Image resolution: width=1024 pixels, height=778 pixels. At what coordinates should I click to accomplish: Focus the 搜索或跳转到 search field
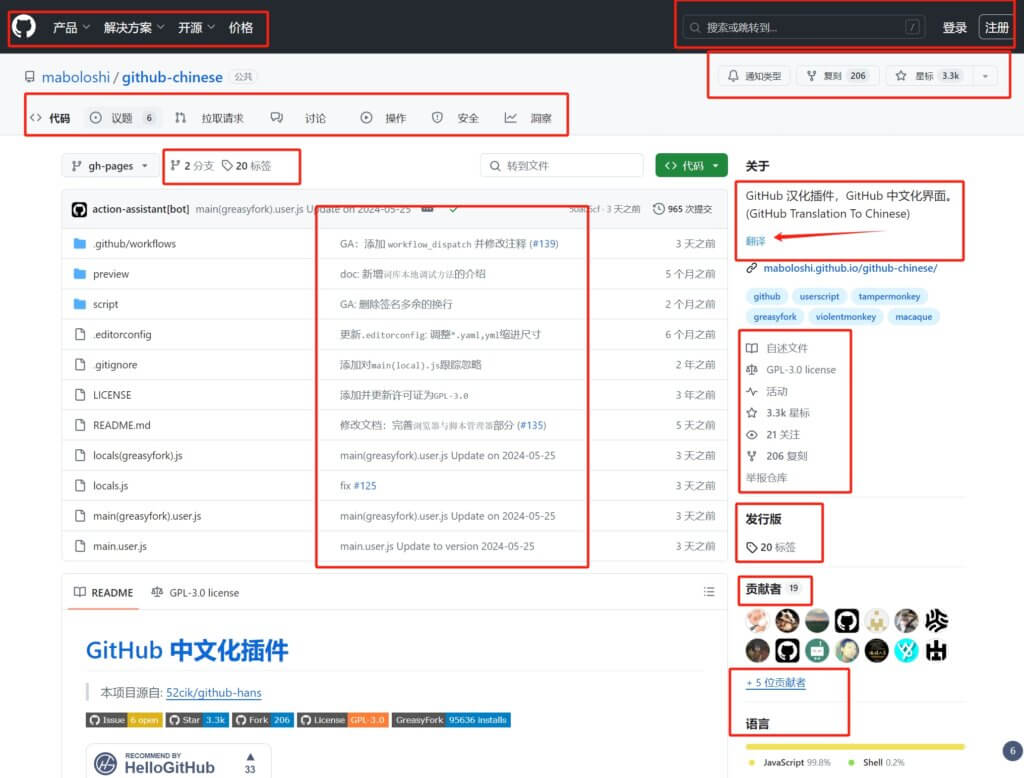tap(803, 27)
